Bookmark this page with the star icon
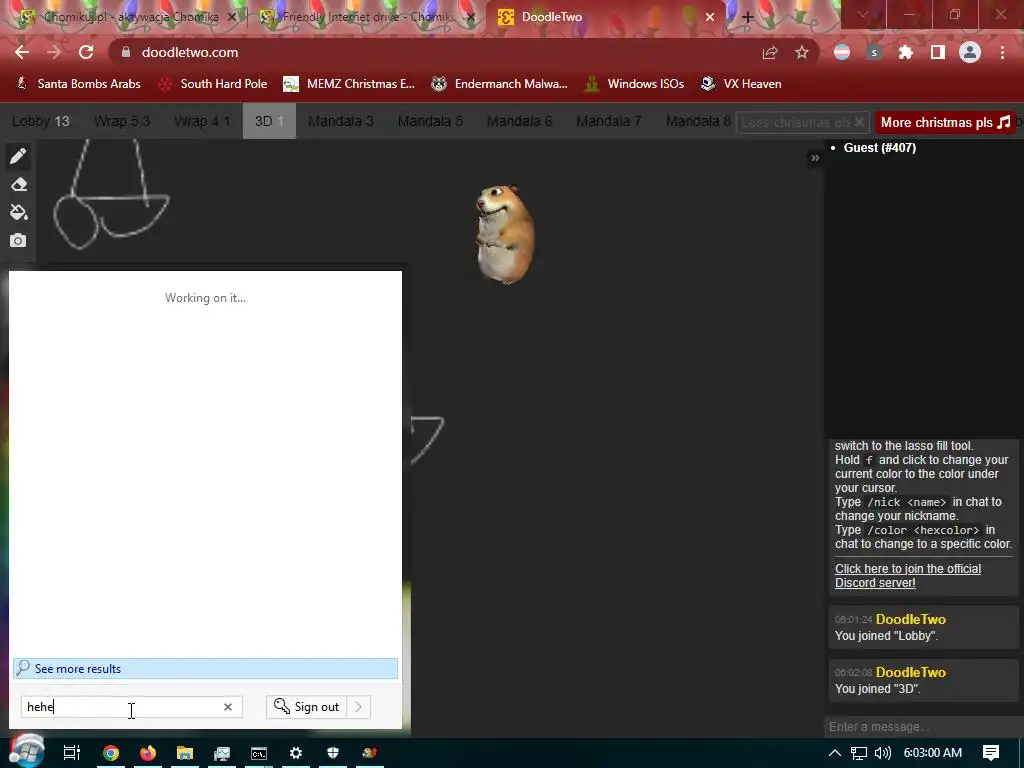 pos(802,52)
